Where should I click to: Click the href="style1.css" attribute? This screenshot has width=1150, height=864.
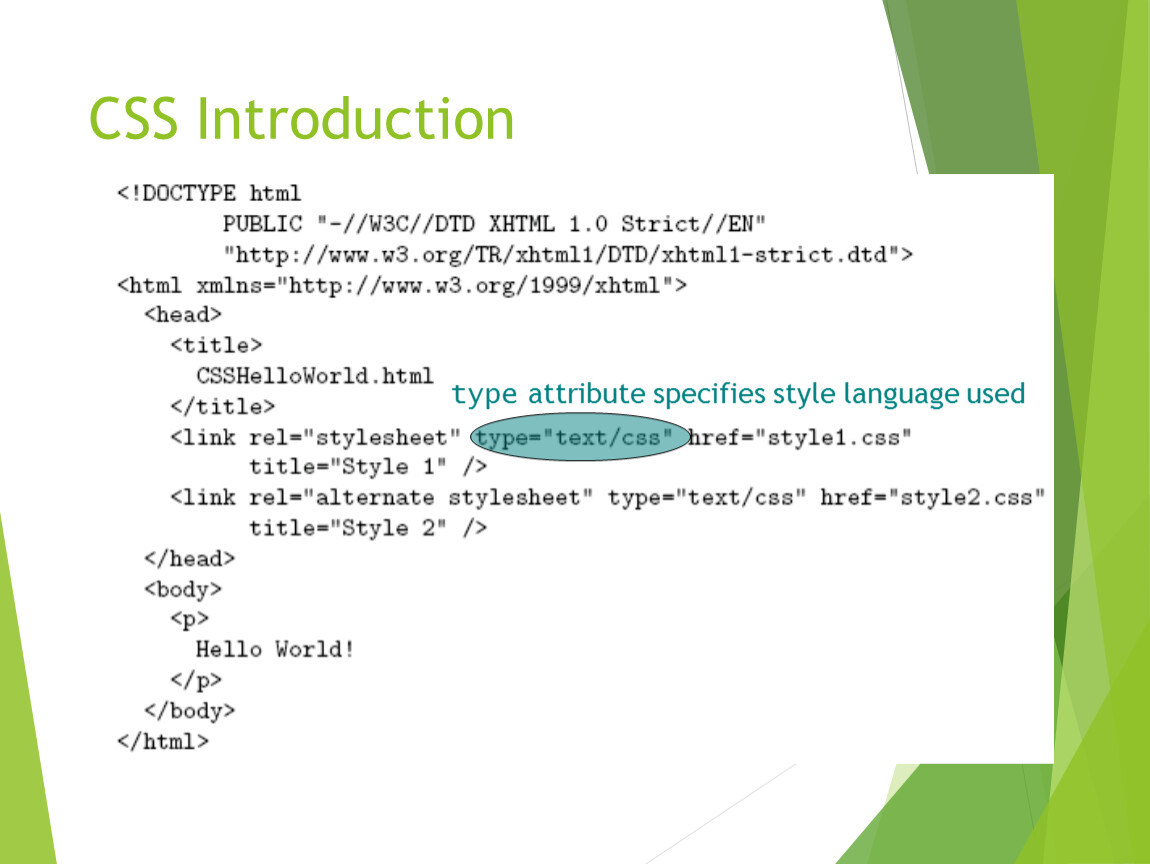pos(801,437)
